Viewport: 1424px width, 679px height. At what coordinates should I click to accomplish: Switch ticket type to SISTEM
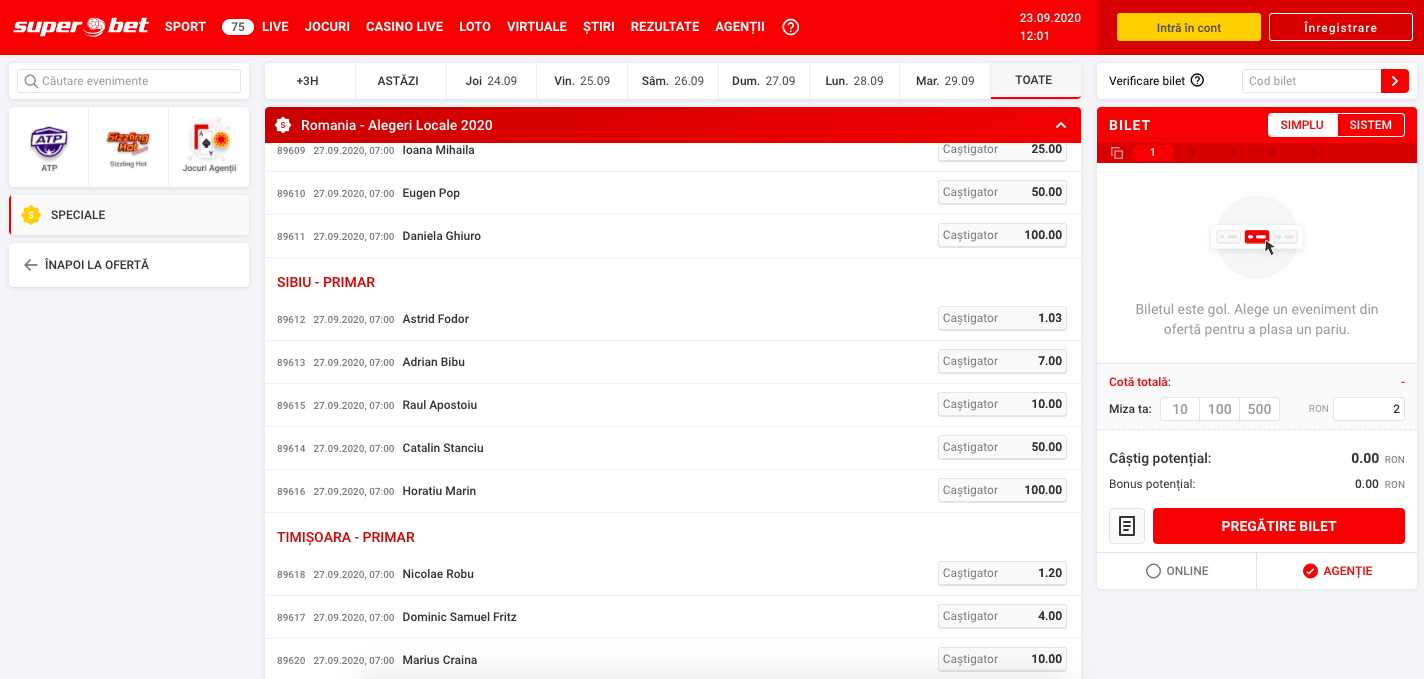coord(1370,125)
